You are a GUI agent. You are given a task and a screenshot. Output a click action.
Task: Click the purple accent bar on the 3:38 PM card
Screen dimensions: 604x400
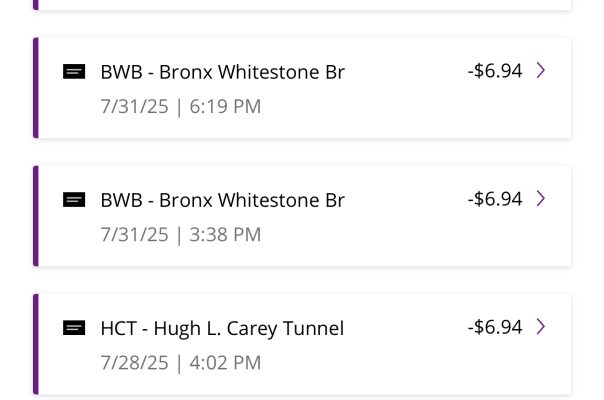click(x=36, y=216)
